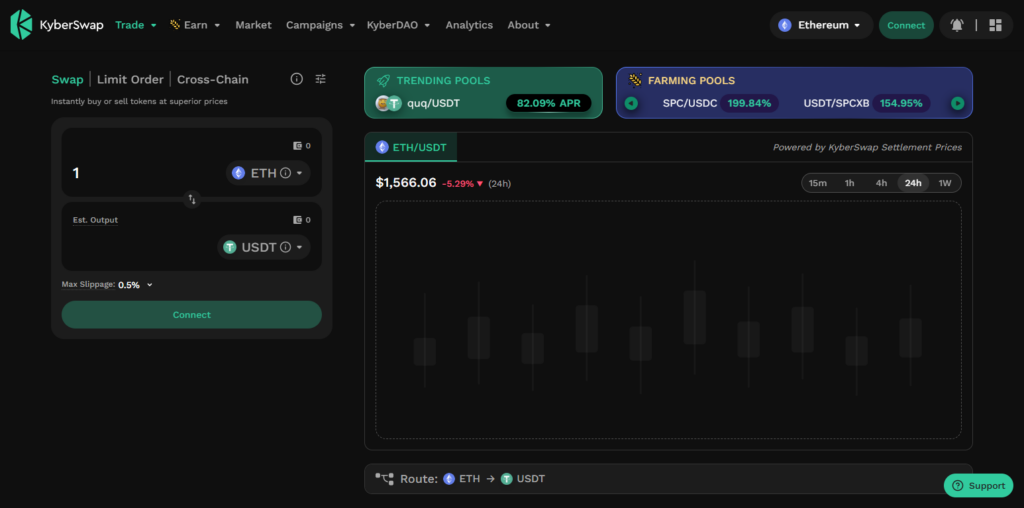Image resolution: width=1024 pixels, height=508 pixels.
Task: Click the ETH logo in token selector
Action: tap(238, 173)
